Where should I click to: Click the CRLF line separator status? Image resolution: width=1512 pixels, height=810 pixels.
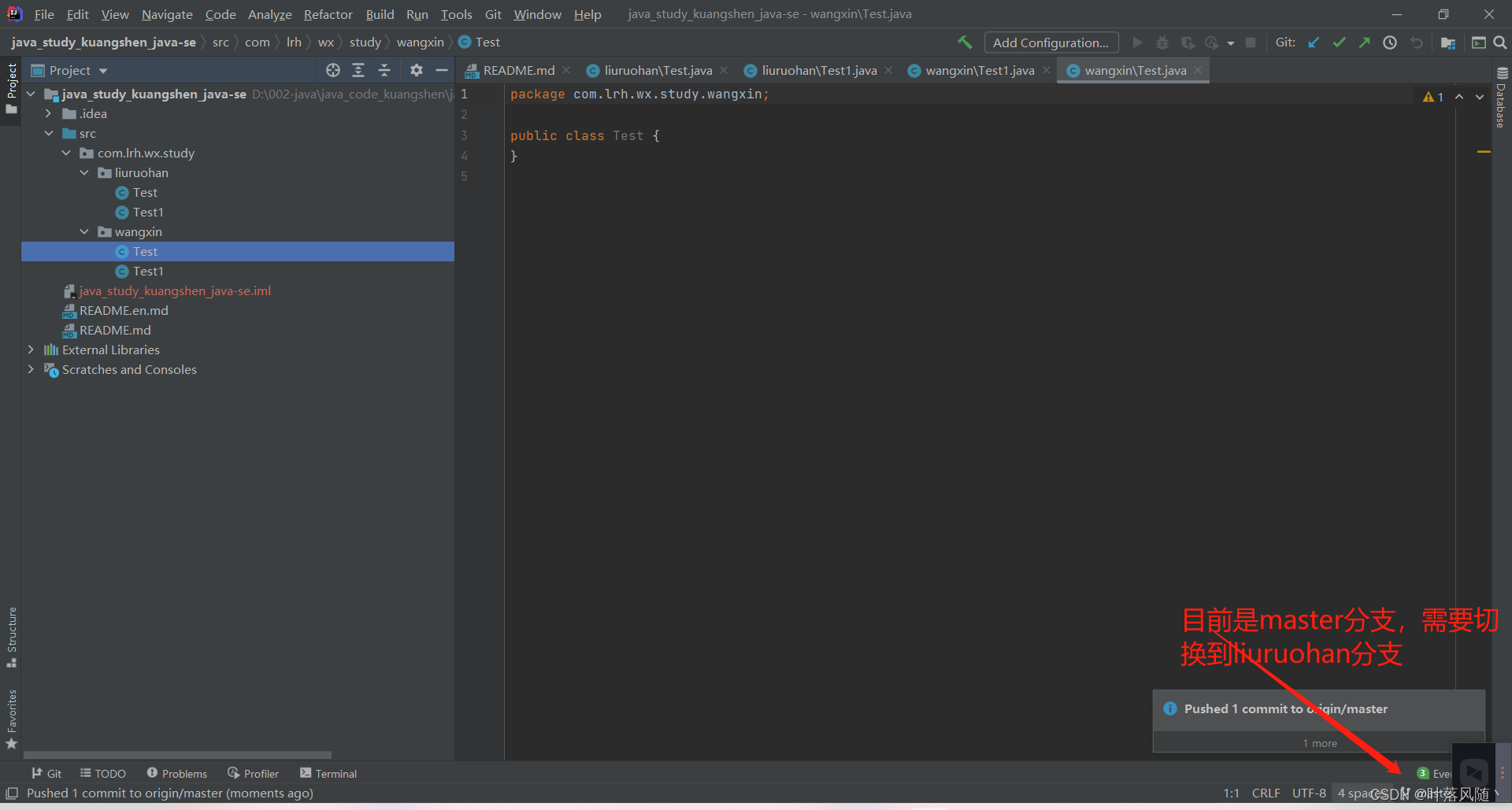(x=1266, y=793)
